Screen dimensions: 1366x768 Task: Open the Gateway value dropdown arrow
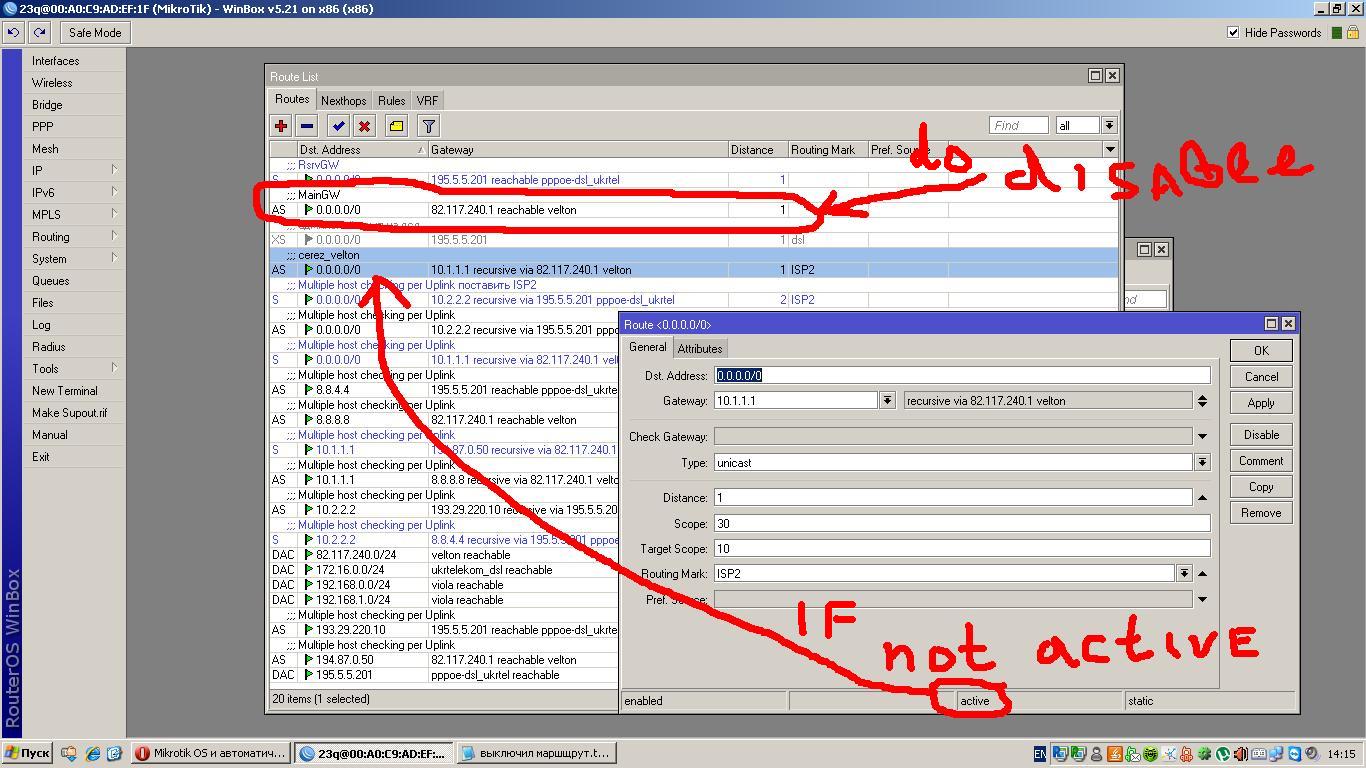click(887, 401)
